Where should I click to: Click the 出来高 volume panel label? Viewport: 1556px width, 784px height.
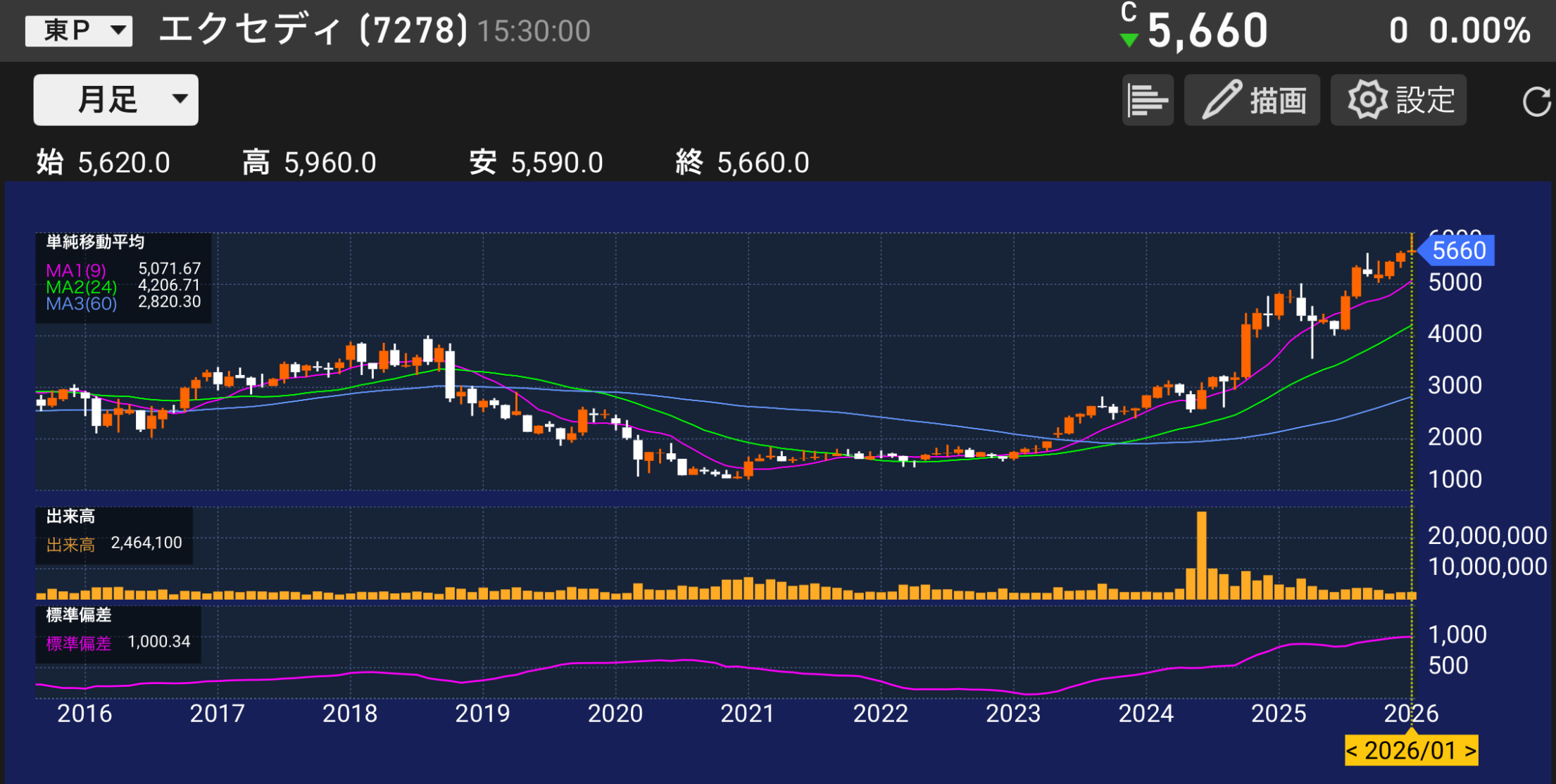pyautogui.click(x=70, y=517)
